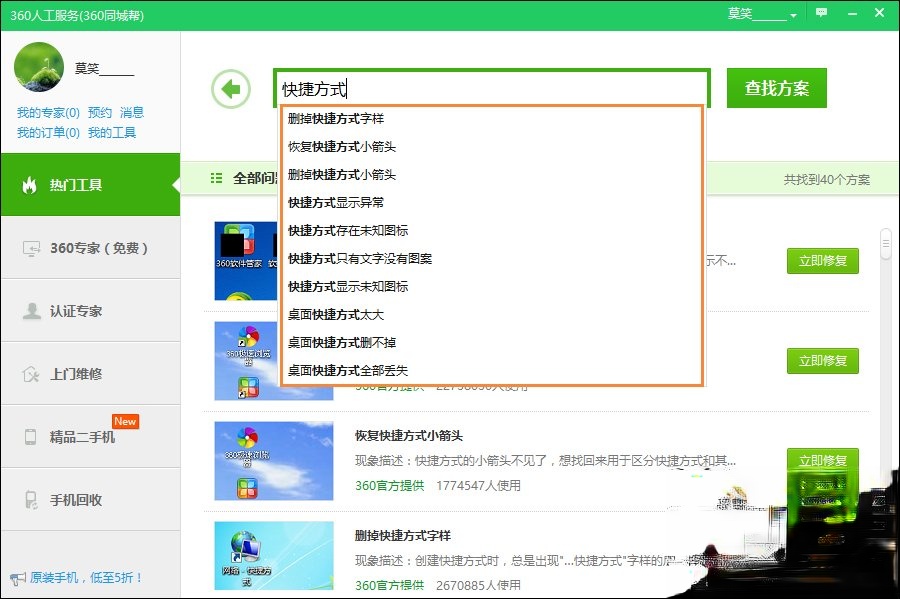The image size is (900, 599).
Task: Open 认证专家 from the sidebar icon
Action: pos(32,311)
